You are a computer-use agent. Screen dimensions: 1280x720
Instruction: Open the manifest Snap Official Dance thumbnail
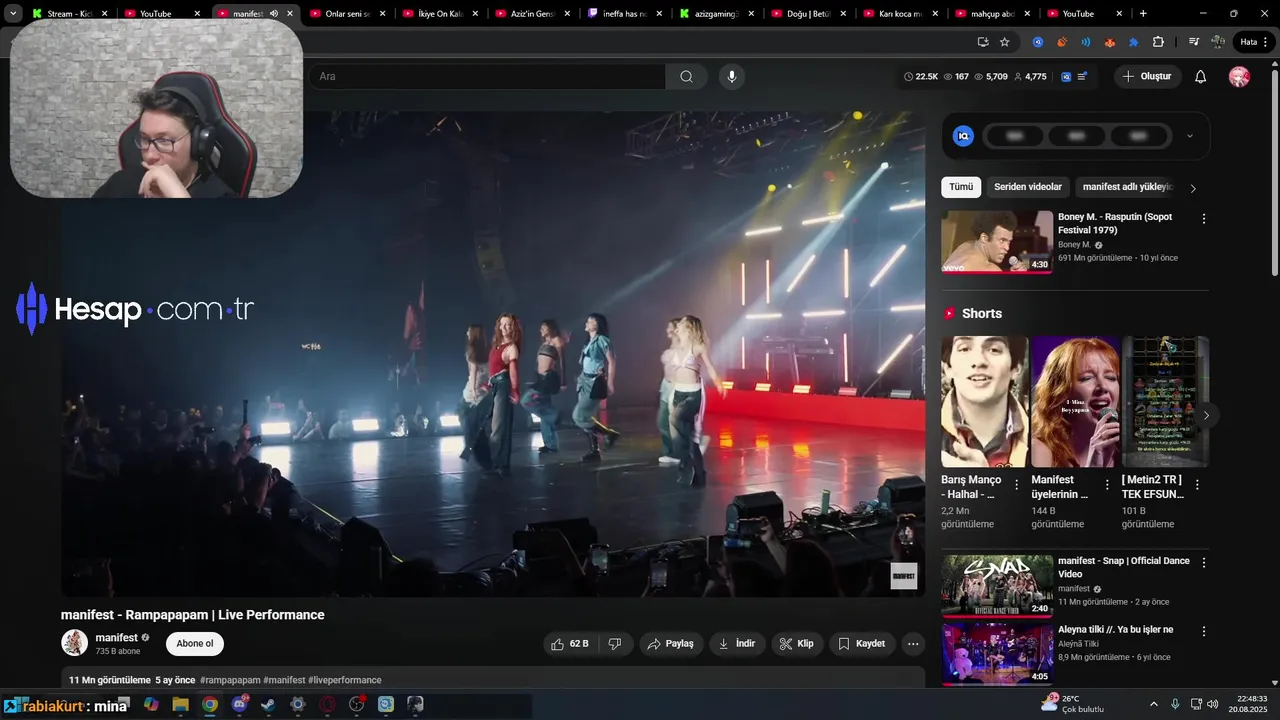click(996, 586)
